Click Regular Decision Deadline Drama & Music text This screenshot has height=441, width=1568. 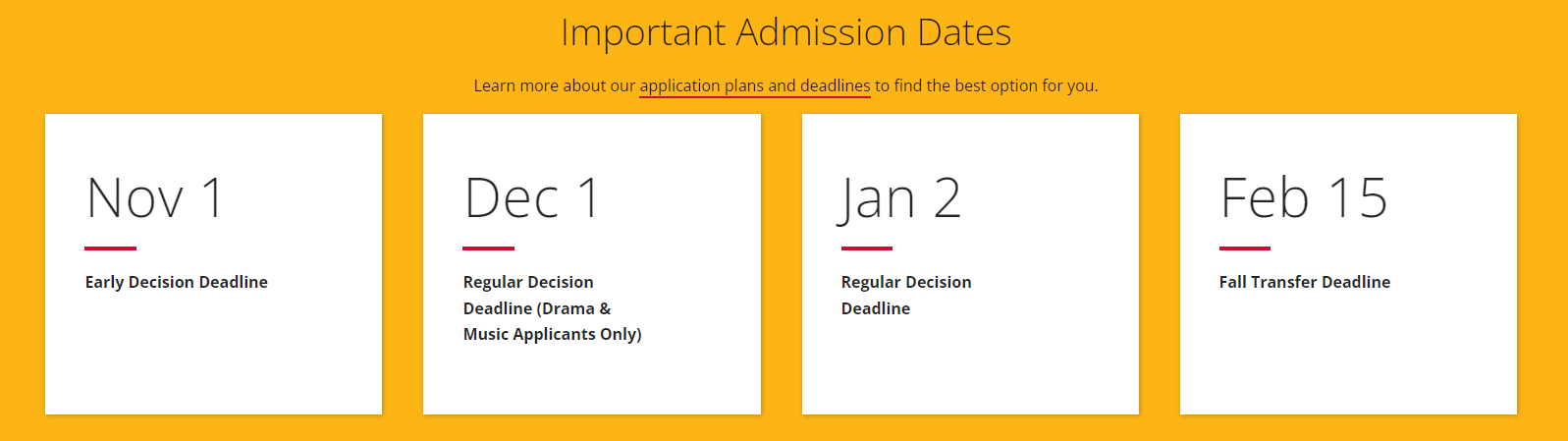click(x=552, y=307)
